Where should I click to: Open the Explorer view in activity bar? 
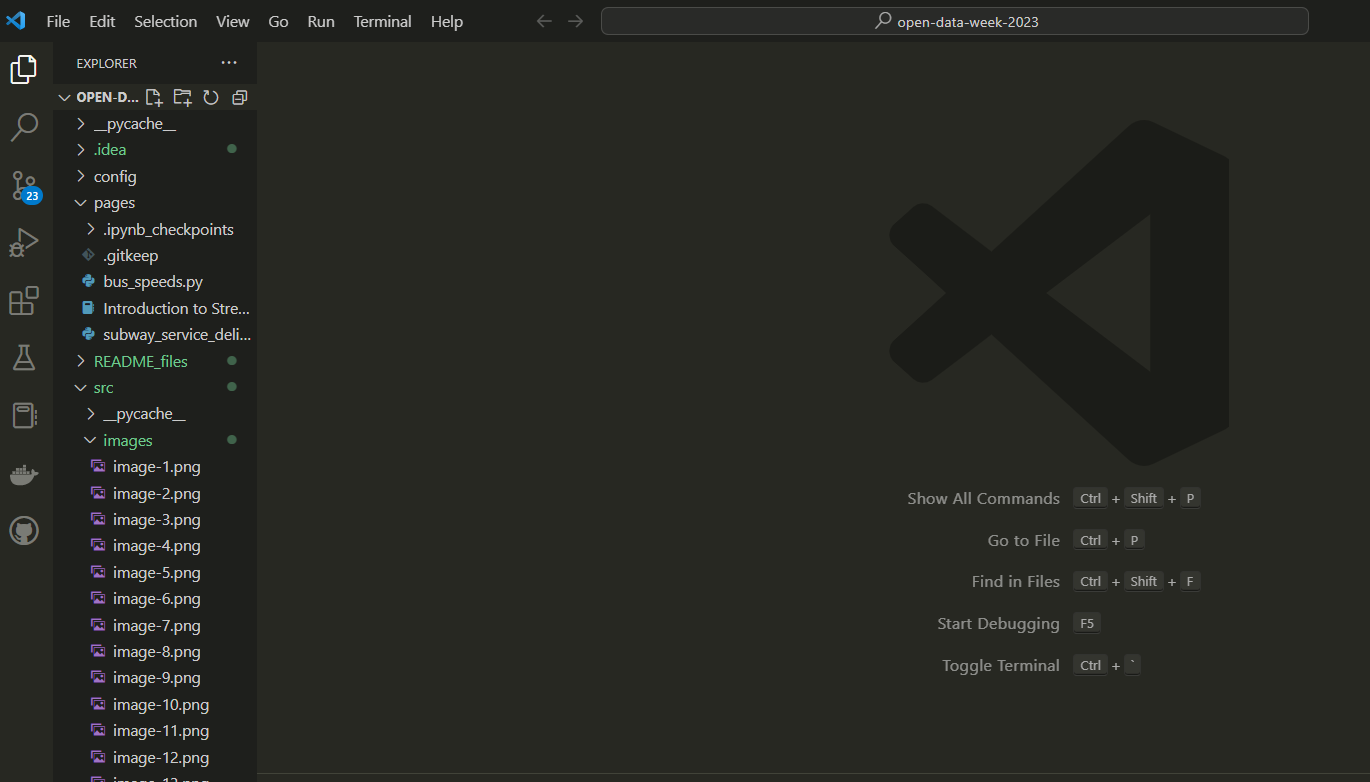coord(24,69)
